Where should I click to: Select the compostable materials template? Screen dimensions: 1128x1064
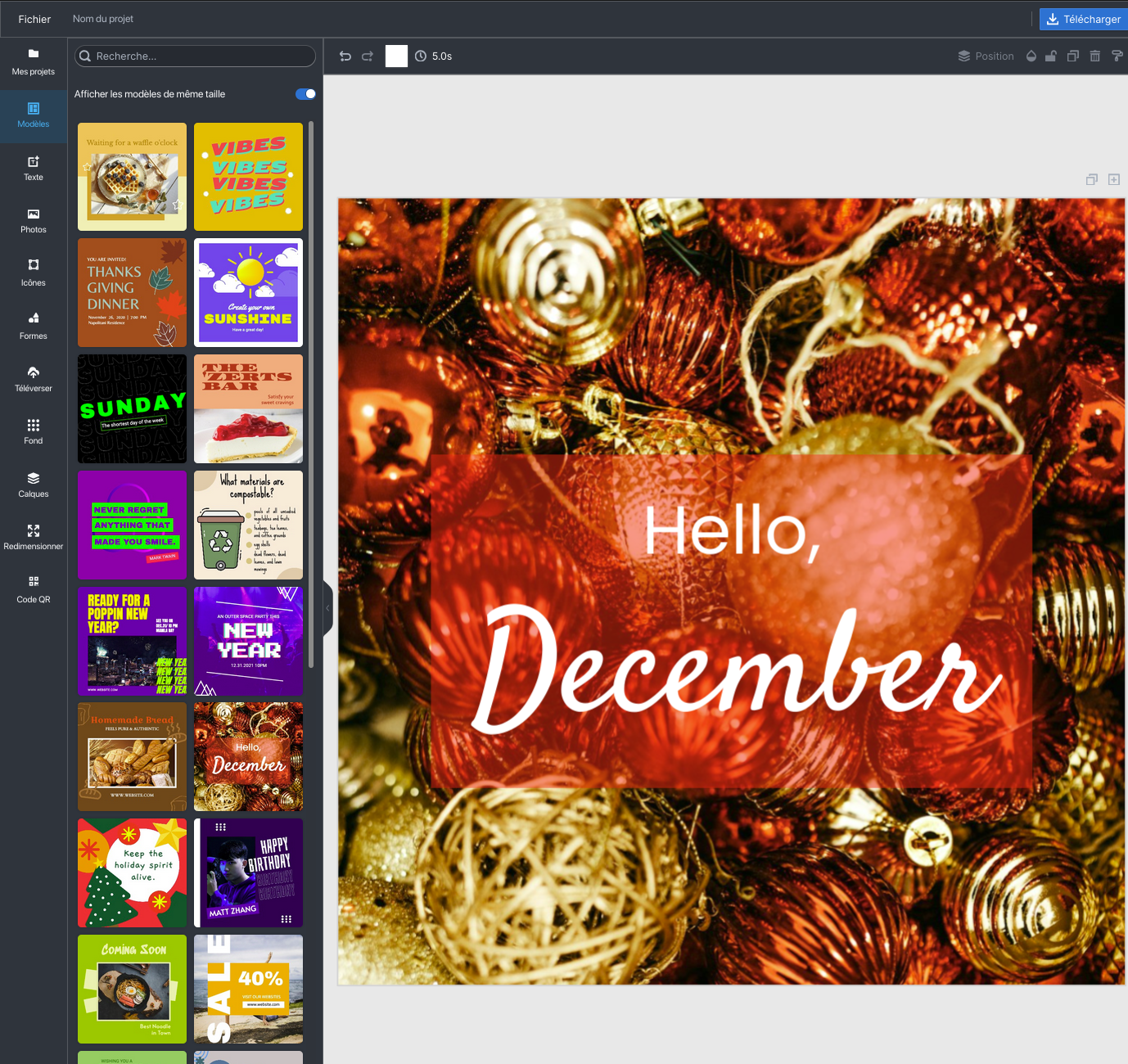click(248, 525)
